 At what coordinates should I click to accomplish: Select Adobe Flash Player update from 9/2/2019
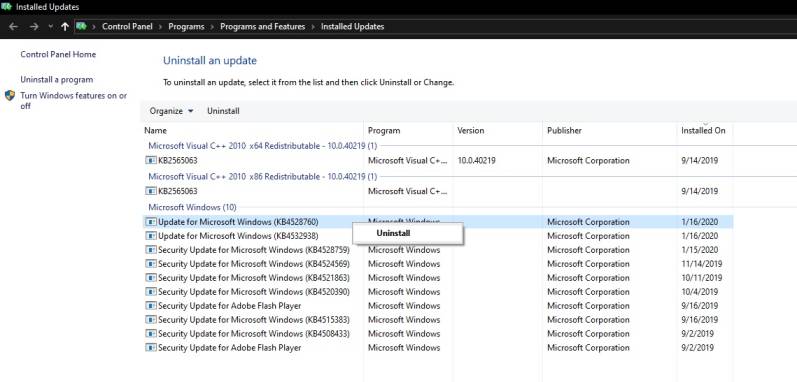pyautogui.click(x=437, y=348)
